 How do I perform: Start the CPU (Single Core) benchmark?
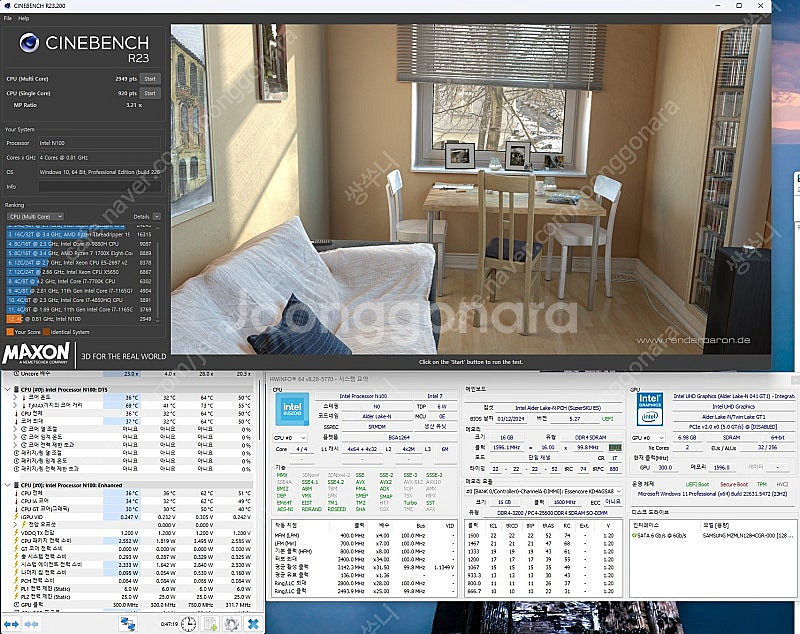(x=150, y=93)
